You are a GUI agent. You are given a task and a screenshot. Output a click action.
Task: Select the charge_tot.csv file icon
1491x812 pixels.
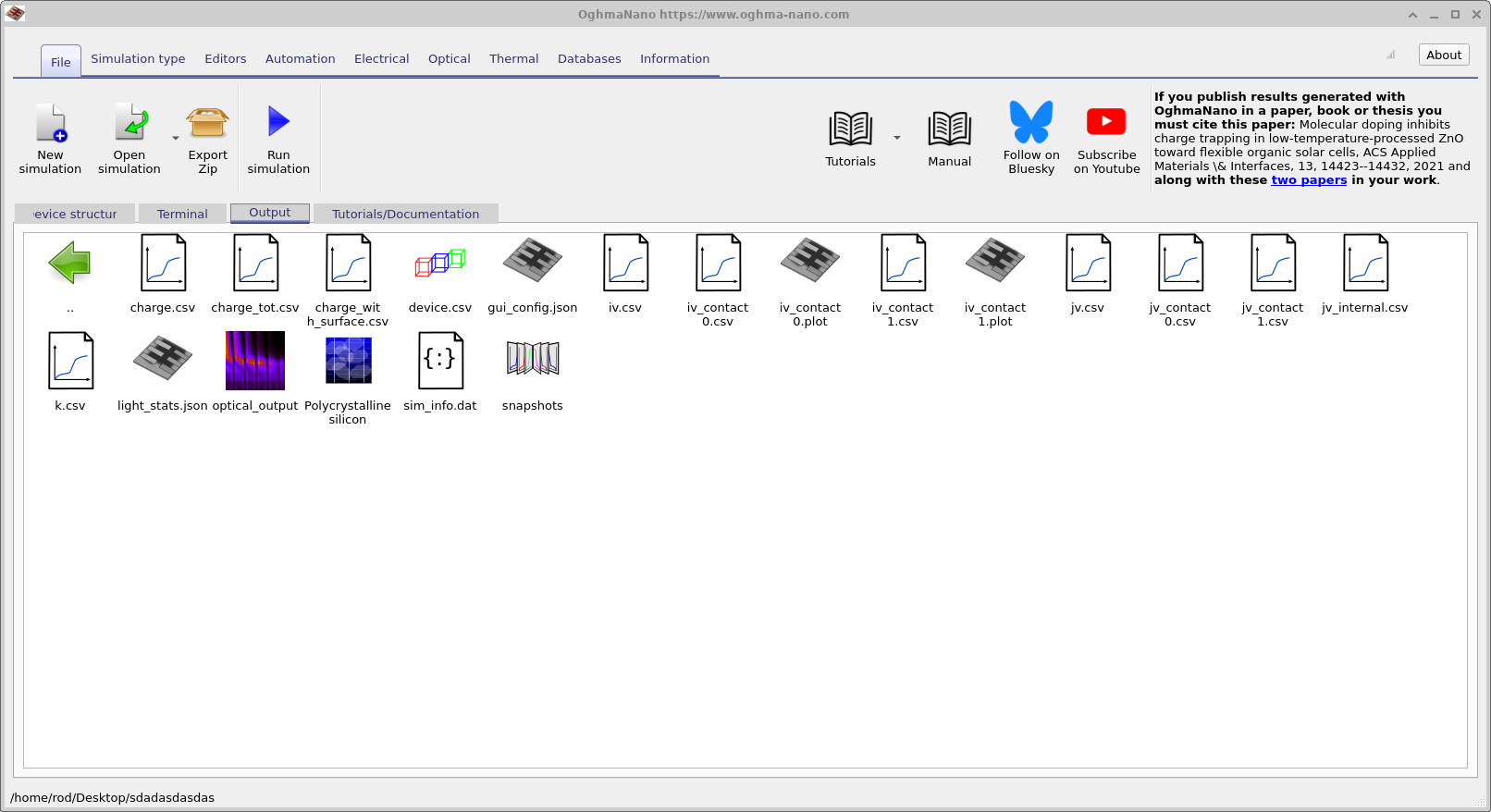(256, 263)
